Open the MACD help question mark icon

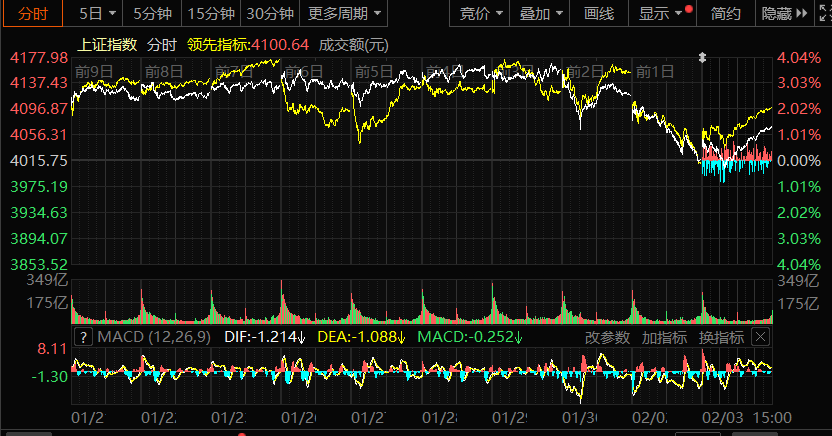[83, 337]
